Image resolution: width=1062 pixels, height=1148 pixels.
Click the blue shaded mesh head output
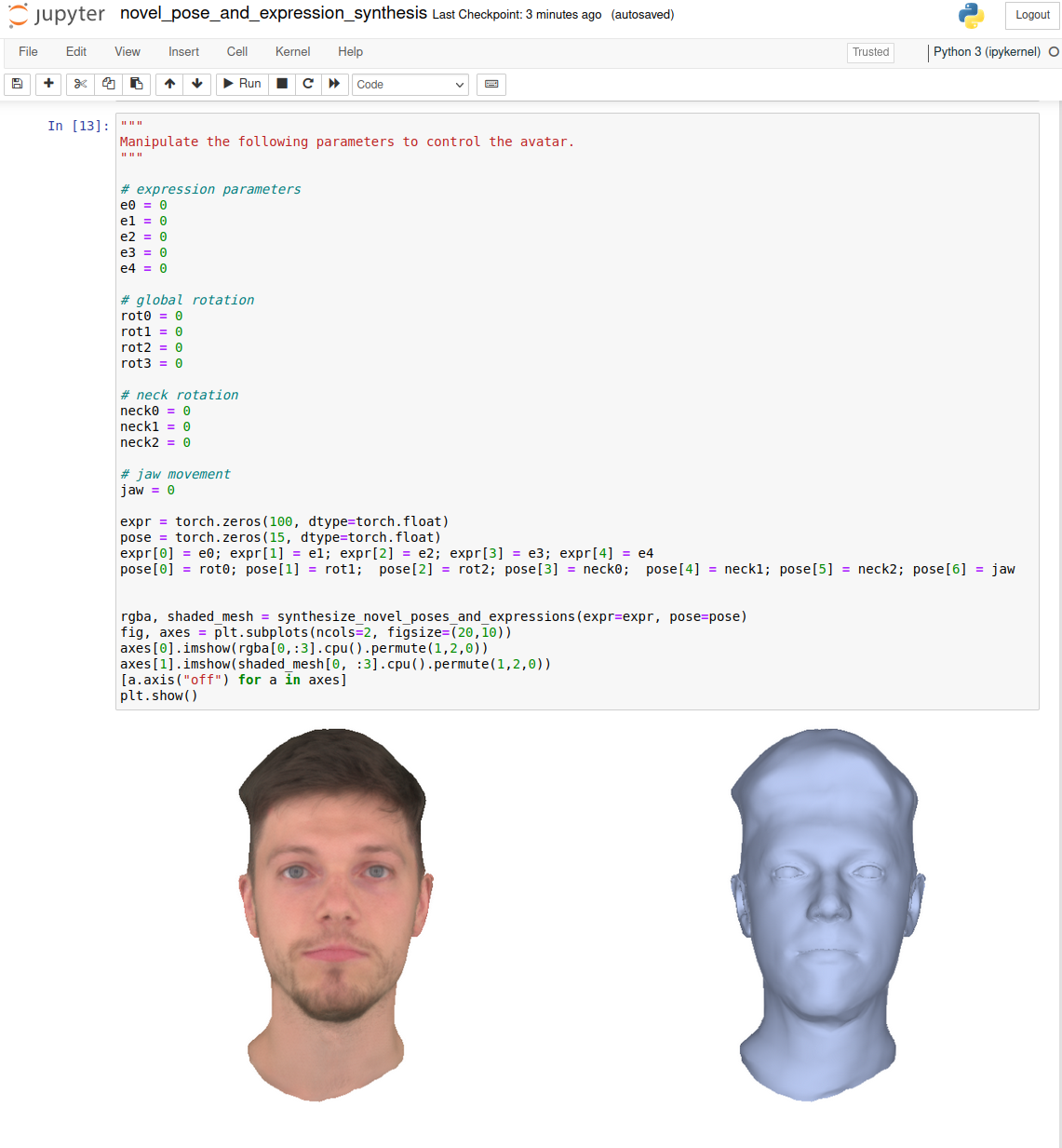[827, 914]
